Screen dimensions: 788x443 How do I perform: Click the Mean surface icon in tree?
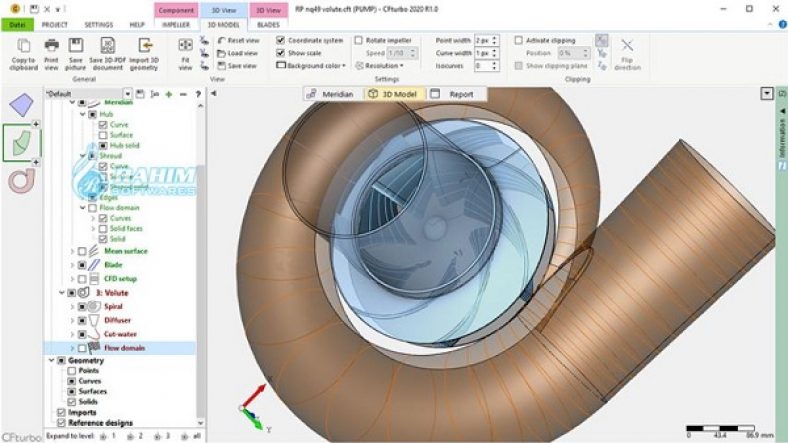94,251
